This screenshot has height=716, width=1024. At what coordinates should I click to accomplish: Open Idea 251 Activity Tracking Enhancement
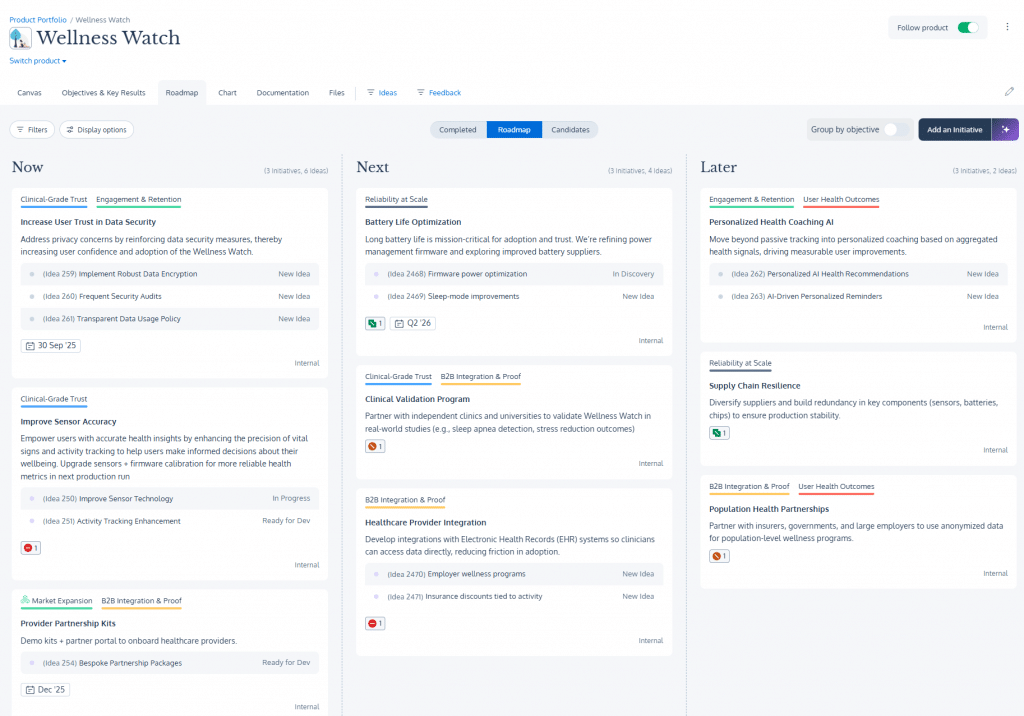click(x=170, y=521)
